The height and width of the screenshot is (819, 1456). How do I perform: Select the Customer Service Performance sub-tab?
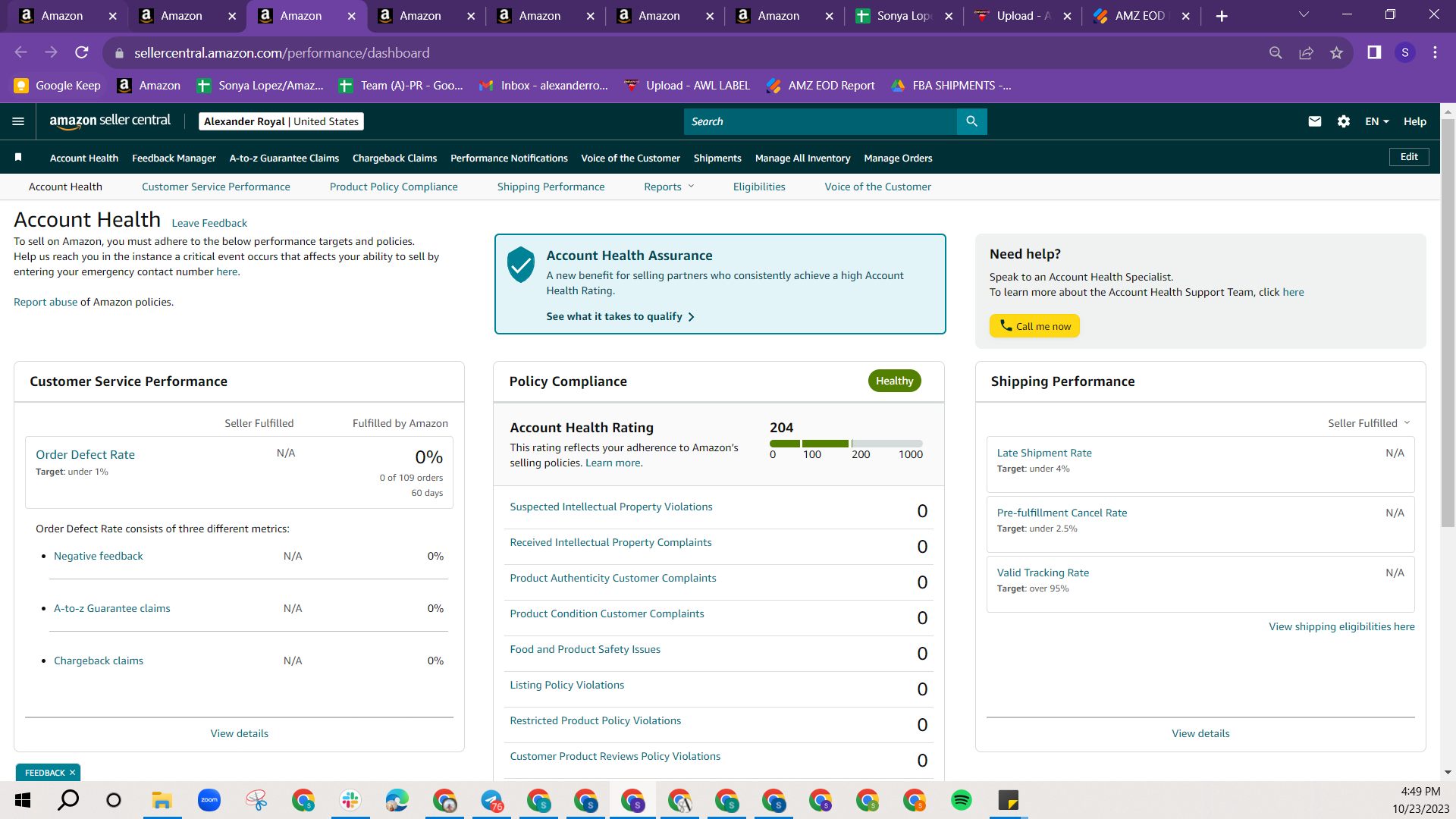(216, 187)
